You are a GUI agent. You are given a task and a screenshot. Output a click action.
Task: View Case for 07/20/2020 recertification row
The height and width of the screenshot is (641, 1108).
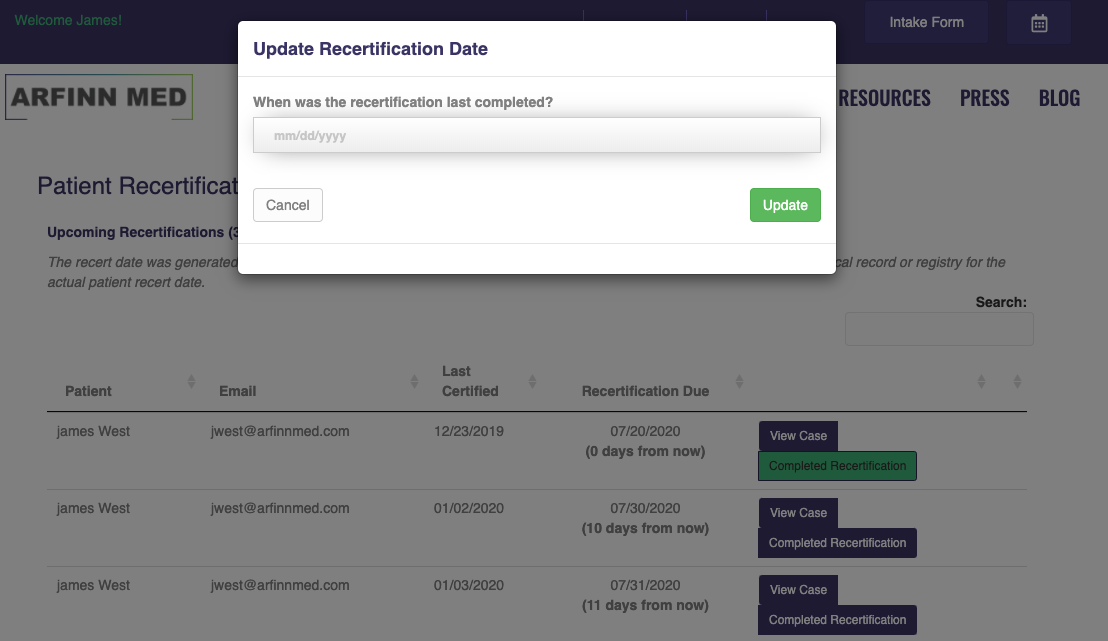(798, 436)
